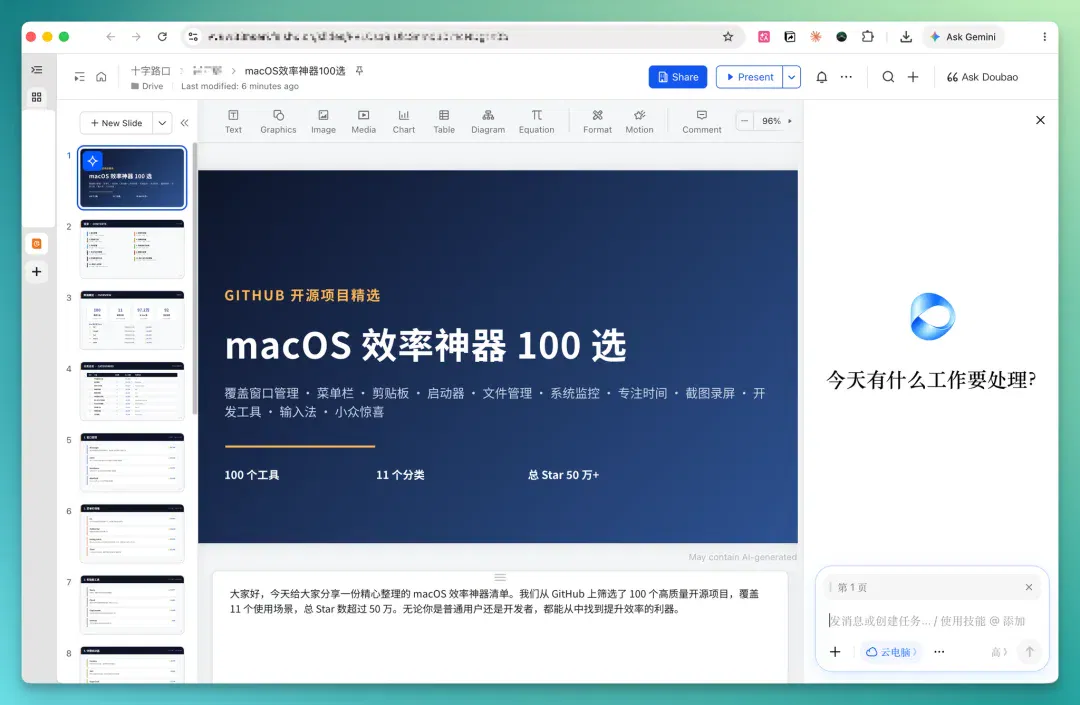Select slide 6 thumbnail
The height and width of the screenshot is (705, 1080).
(132, 533)
